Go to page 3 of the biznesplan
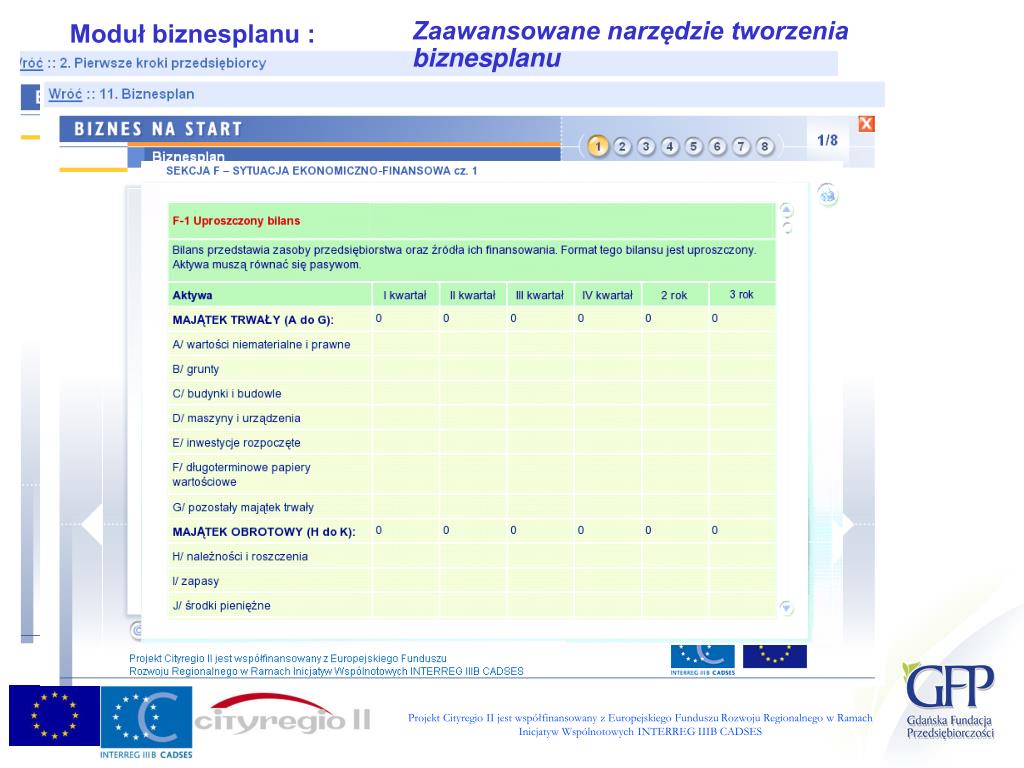This screenshot has height=768, width=1024. pyautogui.click(x=646, y=146)
